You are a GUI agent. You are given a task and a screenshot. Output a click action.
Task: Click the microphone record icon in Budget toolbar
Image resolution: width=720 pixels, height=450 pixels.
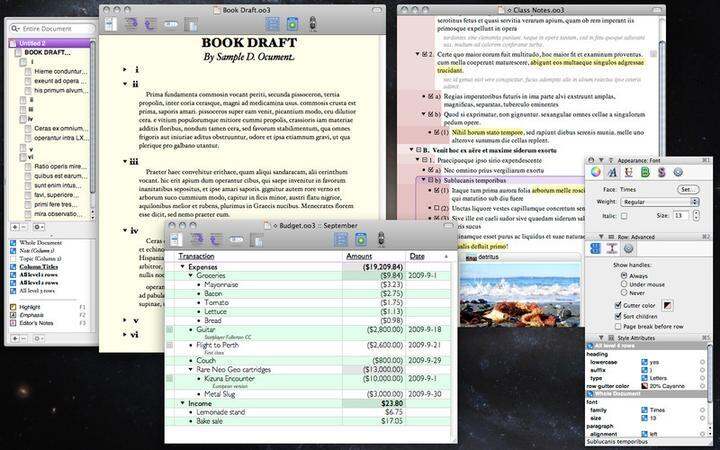pyautogui.click(x=381, y=239)
